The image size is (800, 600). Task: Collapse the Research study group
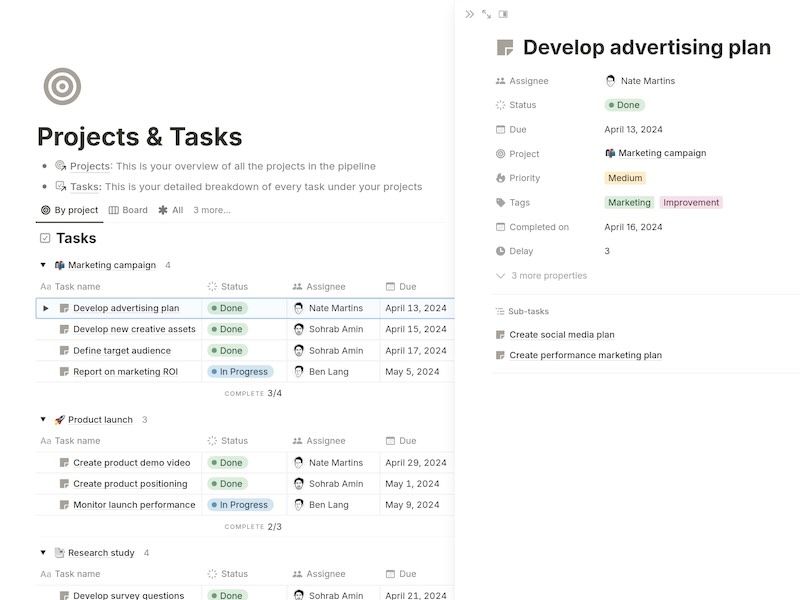pyautogui.click(x=43, y=553)
